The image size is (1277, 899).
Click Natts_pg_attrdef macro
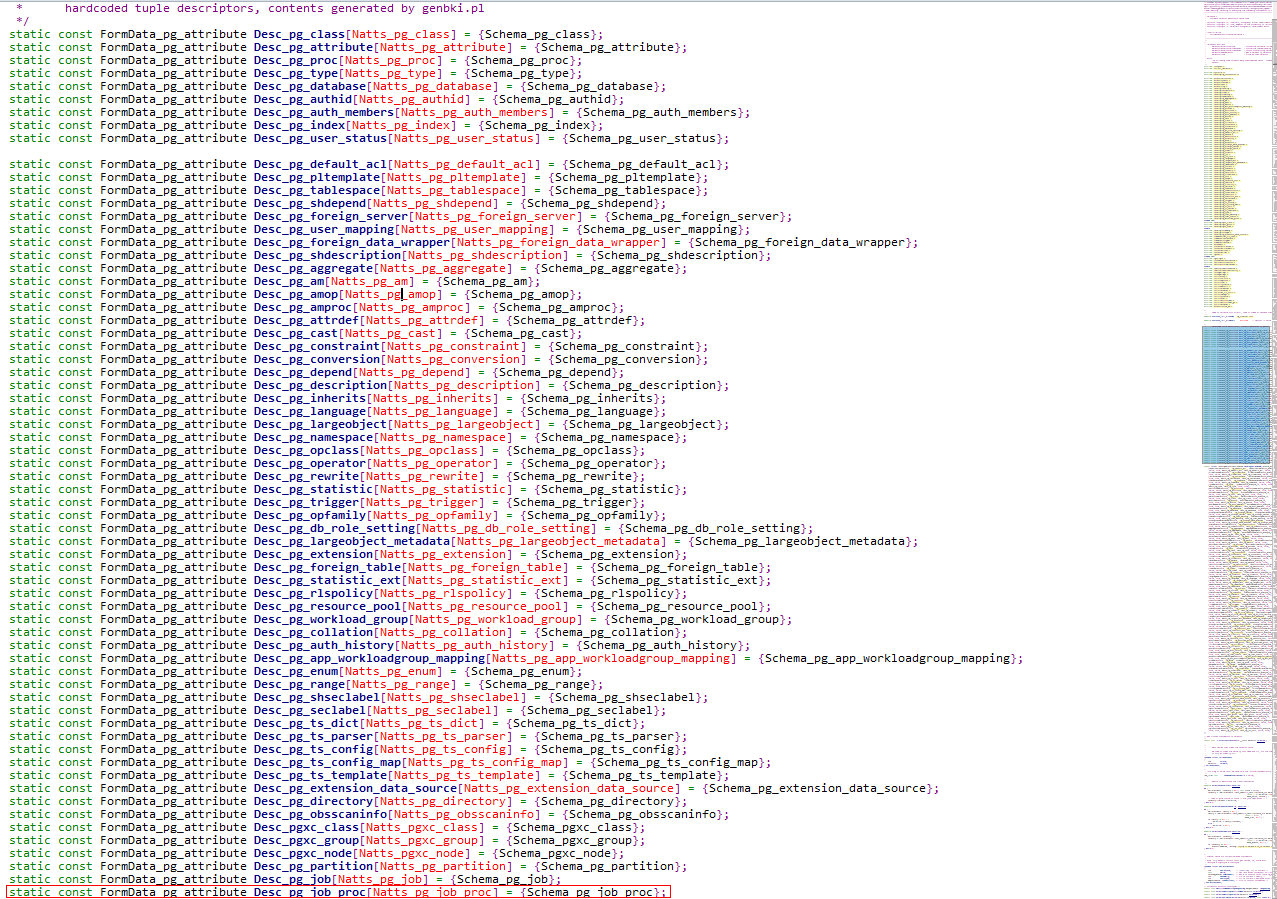click(423, 320)
